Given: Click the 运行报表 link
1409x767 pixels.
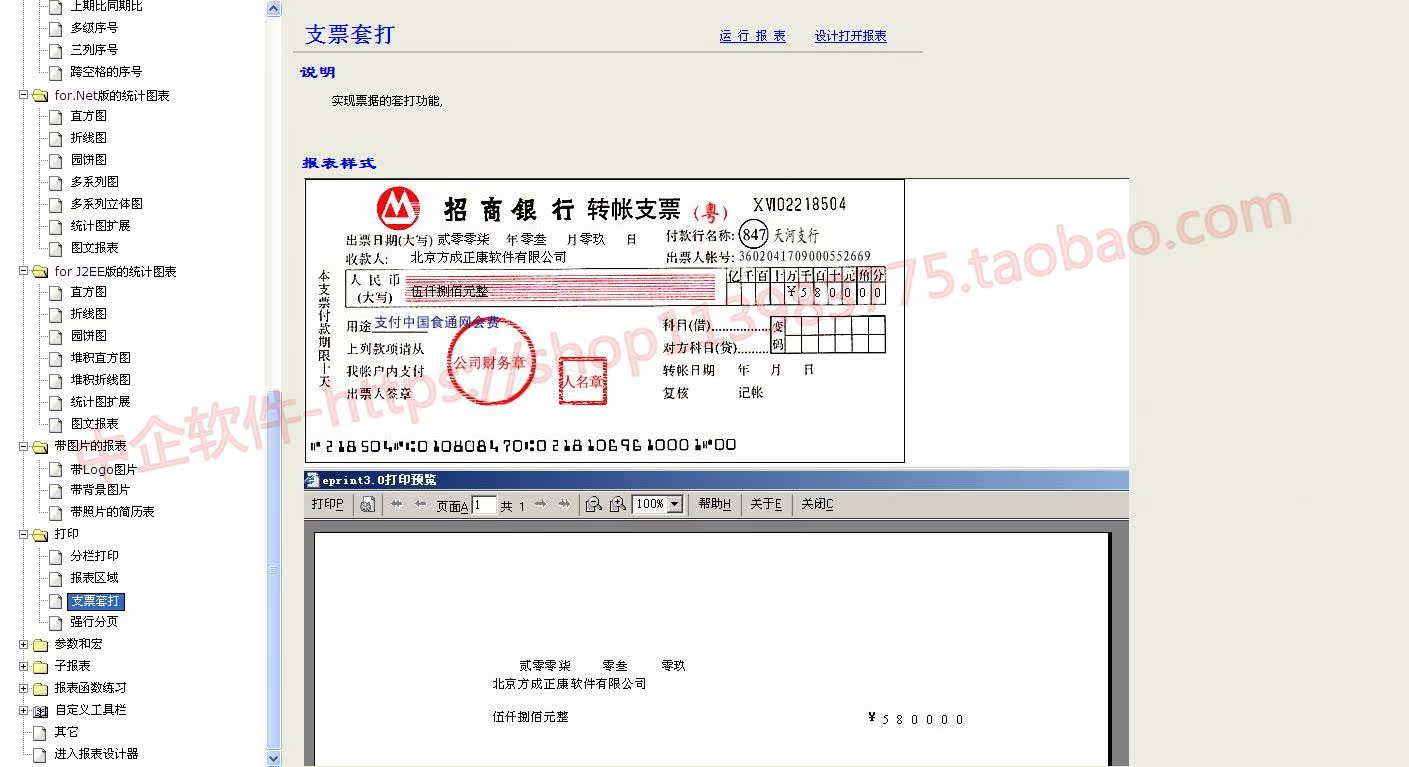Looking at the screenshot, I should click(x=752, y=36).
